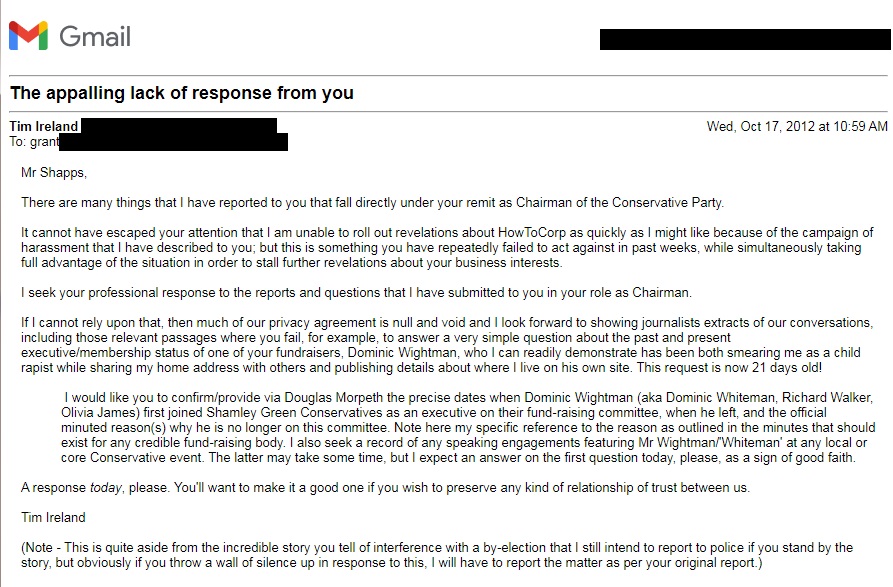Click the Gmail envelope logo icon

pos(28,37)
